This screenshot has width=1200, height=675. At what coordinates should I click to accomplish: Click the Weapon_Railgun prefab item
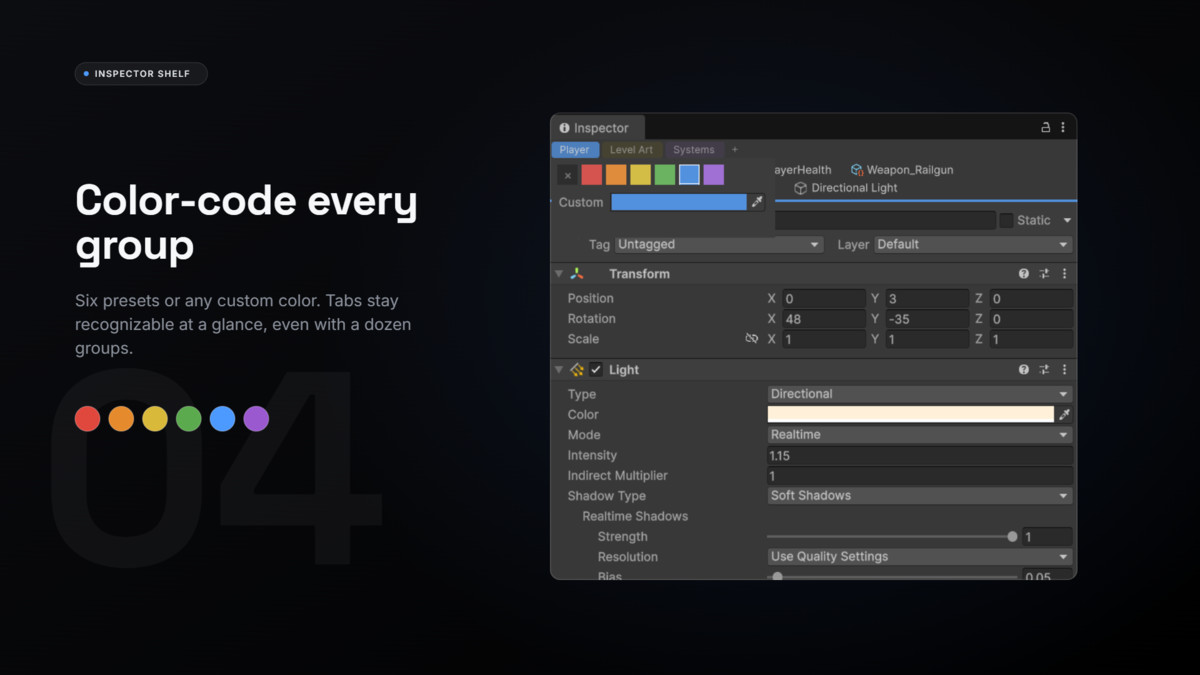[901, 170]
